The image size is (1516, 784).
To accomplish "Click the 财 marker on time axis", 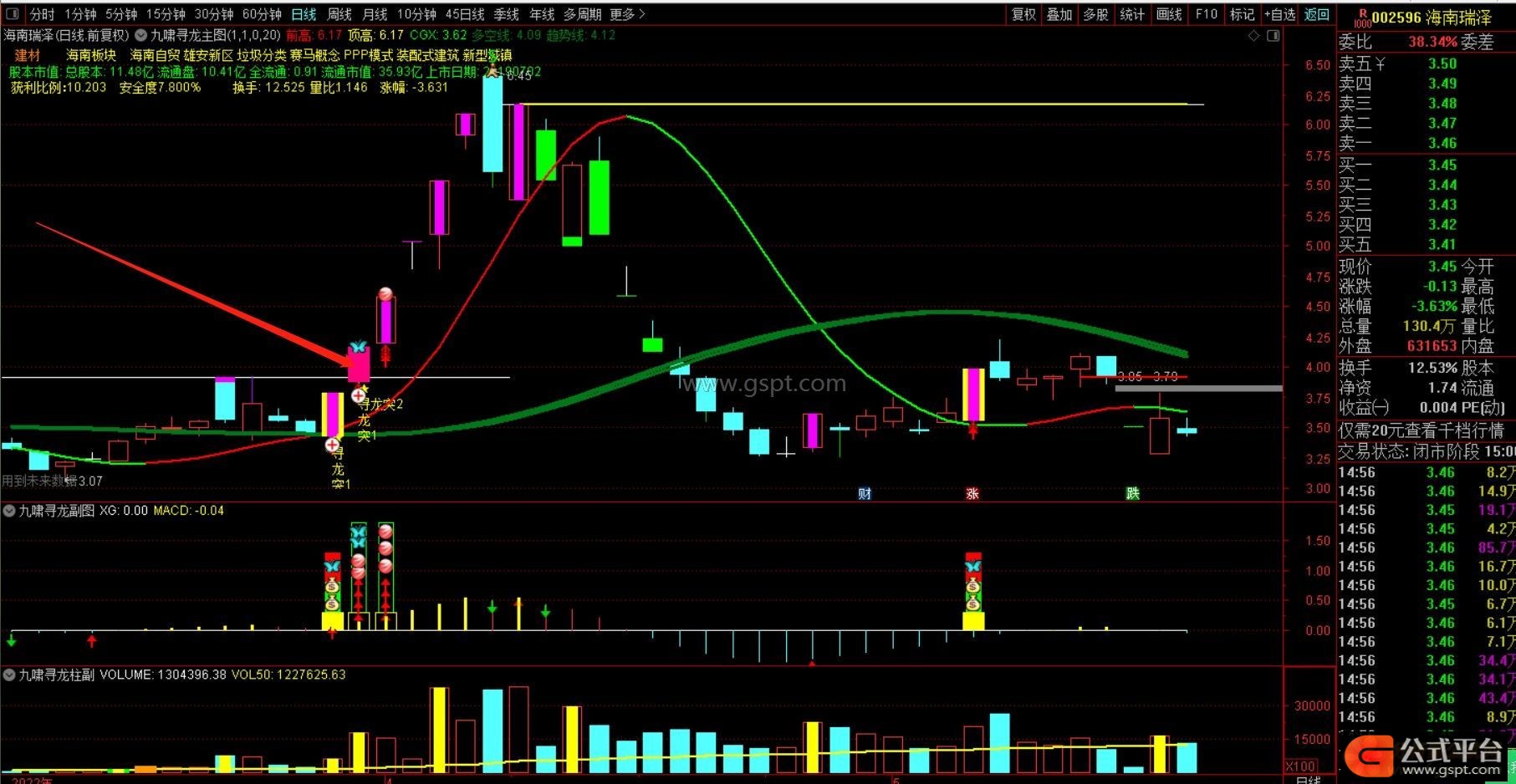I will (865, 493).
